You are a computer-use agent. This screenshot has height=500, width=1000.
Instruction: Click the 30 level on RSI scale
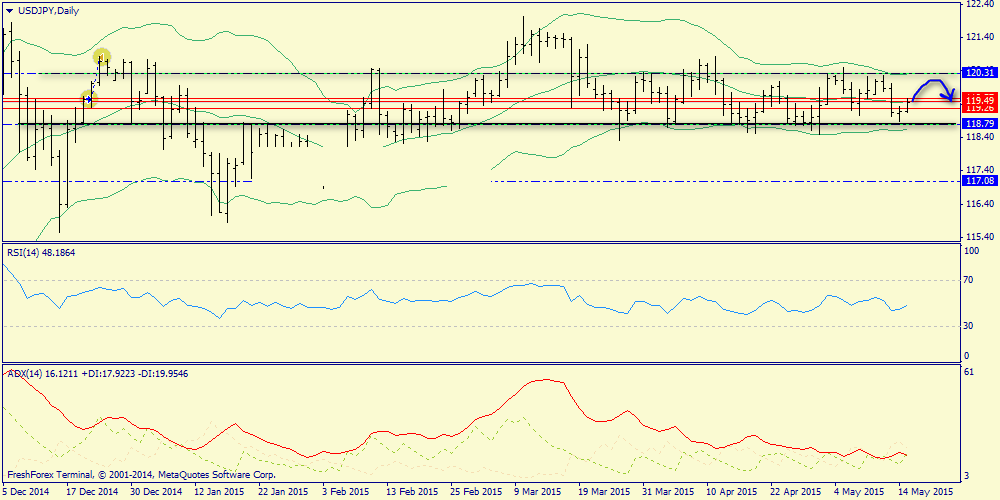pyautogui.click(x=969, y=326)
